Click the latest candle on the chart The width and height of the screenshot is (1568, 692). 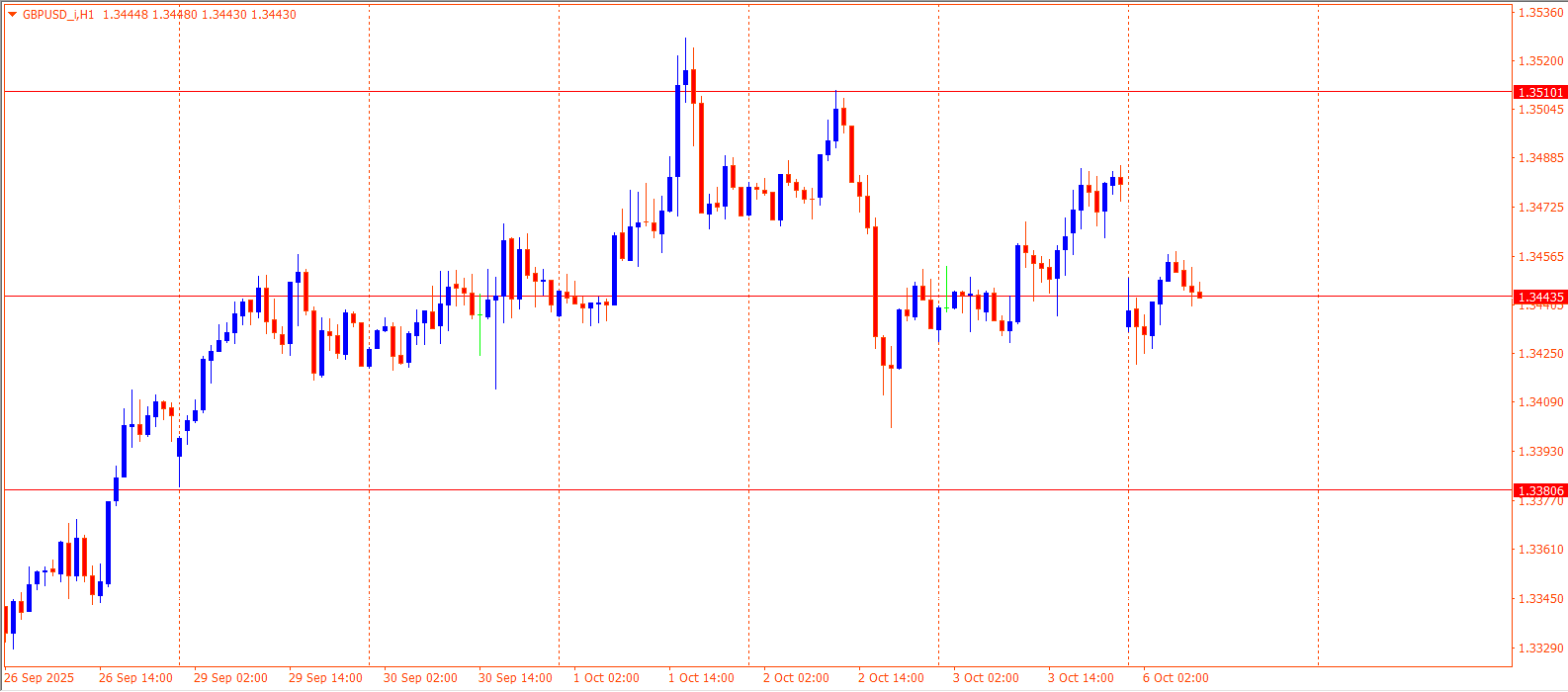(1199, 295)
